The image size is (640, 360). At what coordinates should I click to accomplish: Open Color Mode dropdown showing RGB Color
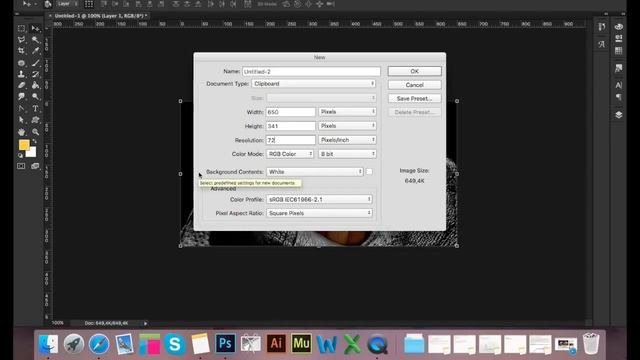[290, 154]
